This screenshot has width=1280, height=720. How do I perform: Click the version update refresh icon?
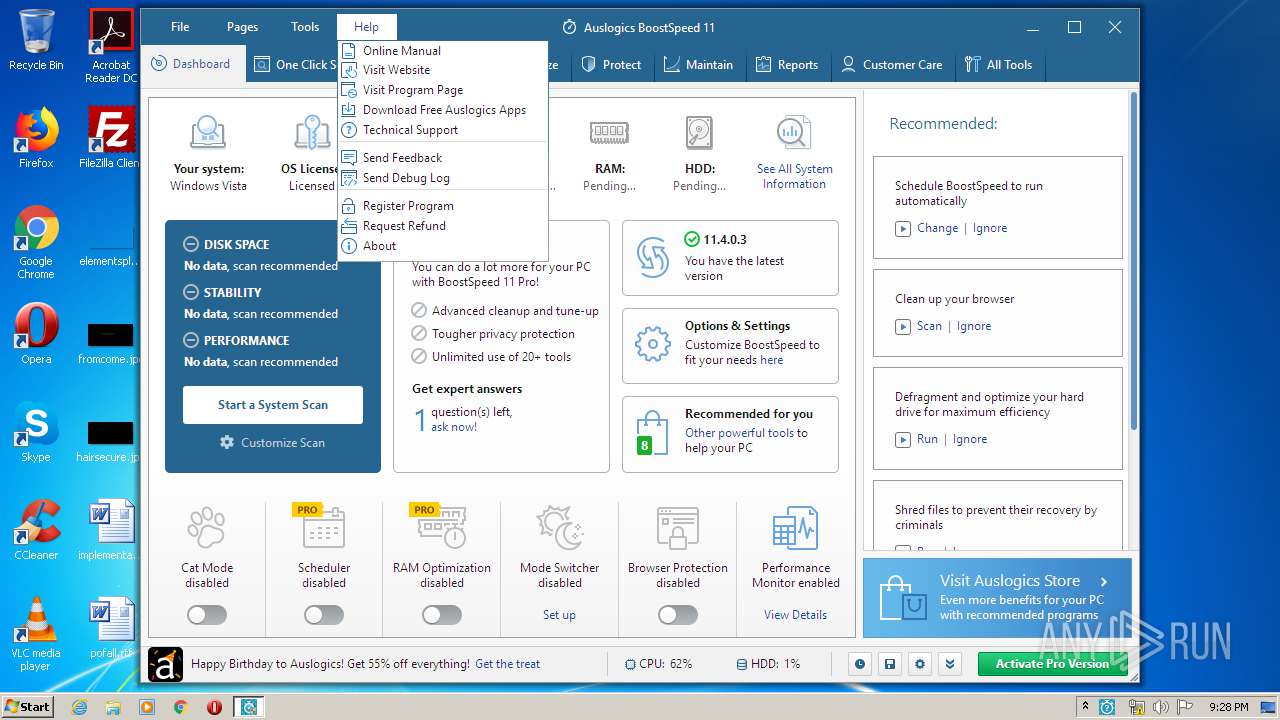[653, 257]
